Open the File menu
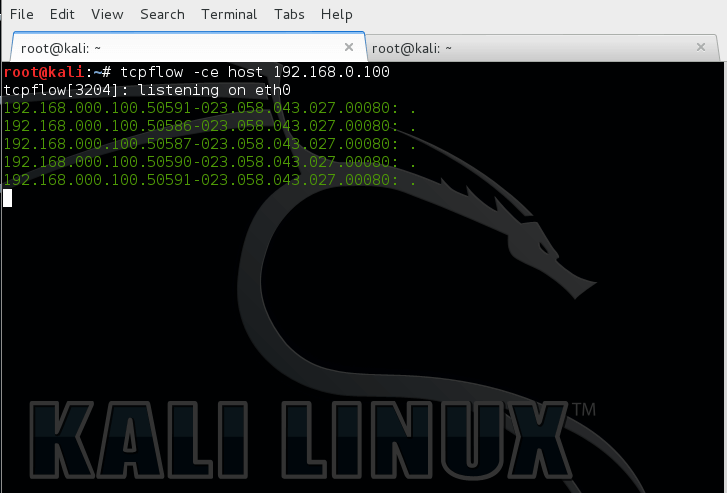The image size is (727, 493). 21,14
